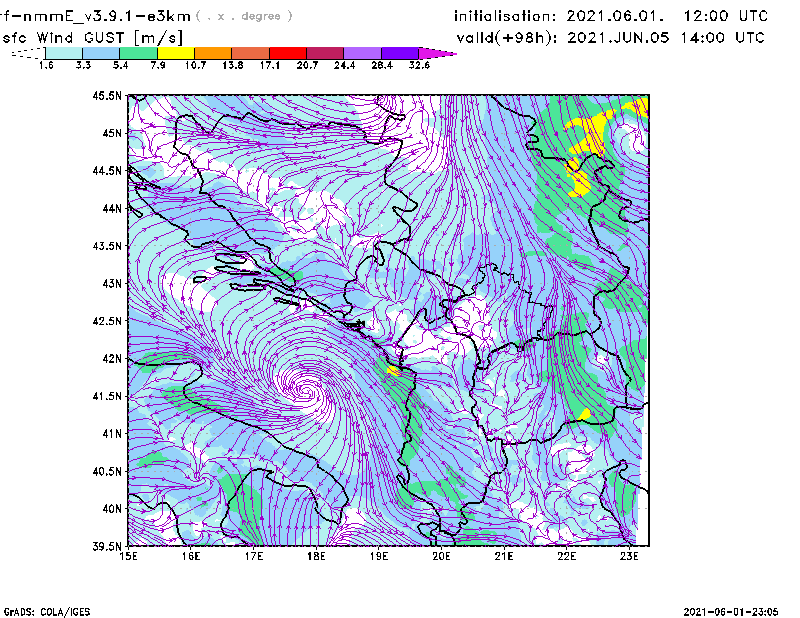Screen dimensions: 800x618
Task: Click the yellow gust patch on the coast near 19E
Action: click(393, 371)
